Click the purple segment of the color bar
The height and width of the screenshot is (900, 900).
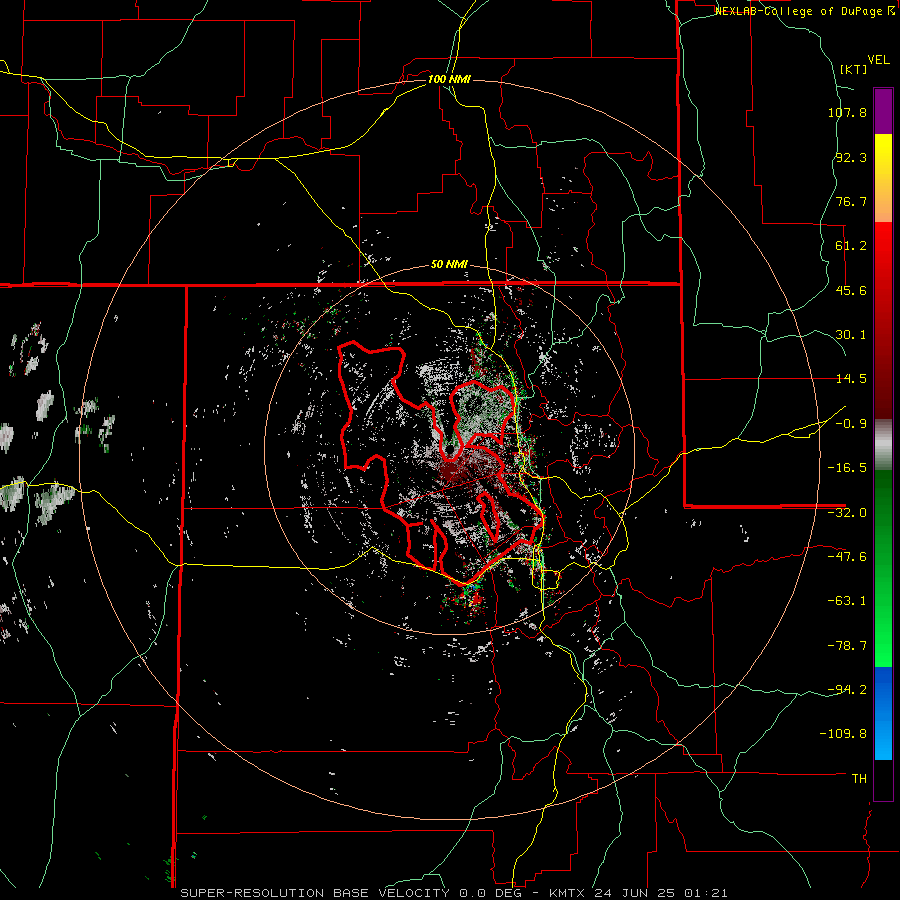pyautogui.click(x=883, y=111)
